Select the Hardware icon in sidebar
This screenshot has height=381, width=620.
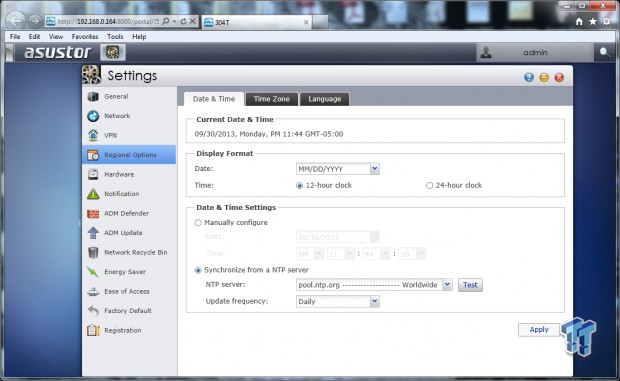point(93,174)
